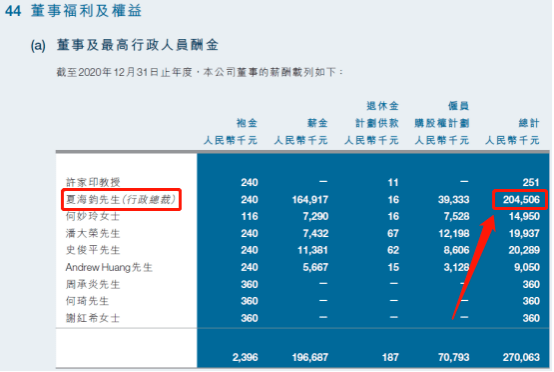Click the salary grand total 196,687
Image resolution: width=554 pixels, height=372 pixels.
(310, 357)
